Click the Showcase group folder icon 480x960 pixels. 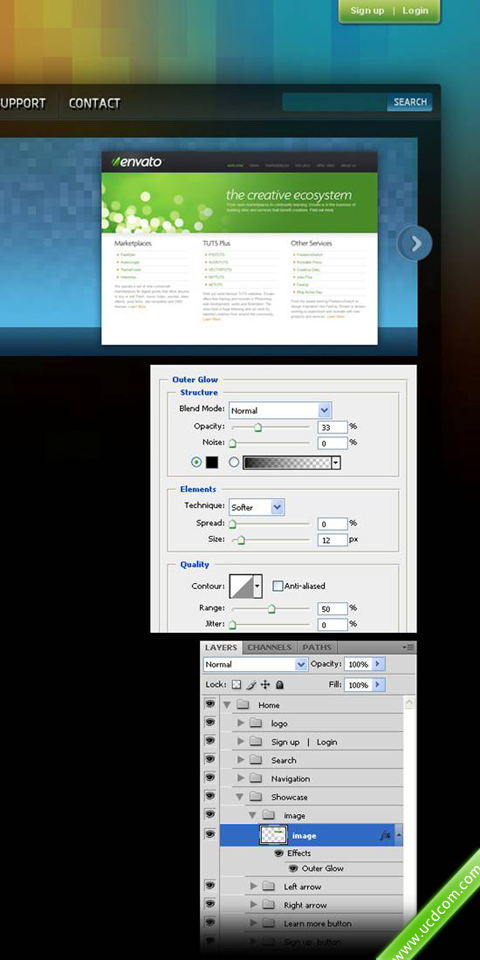[256, 797]
